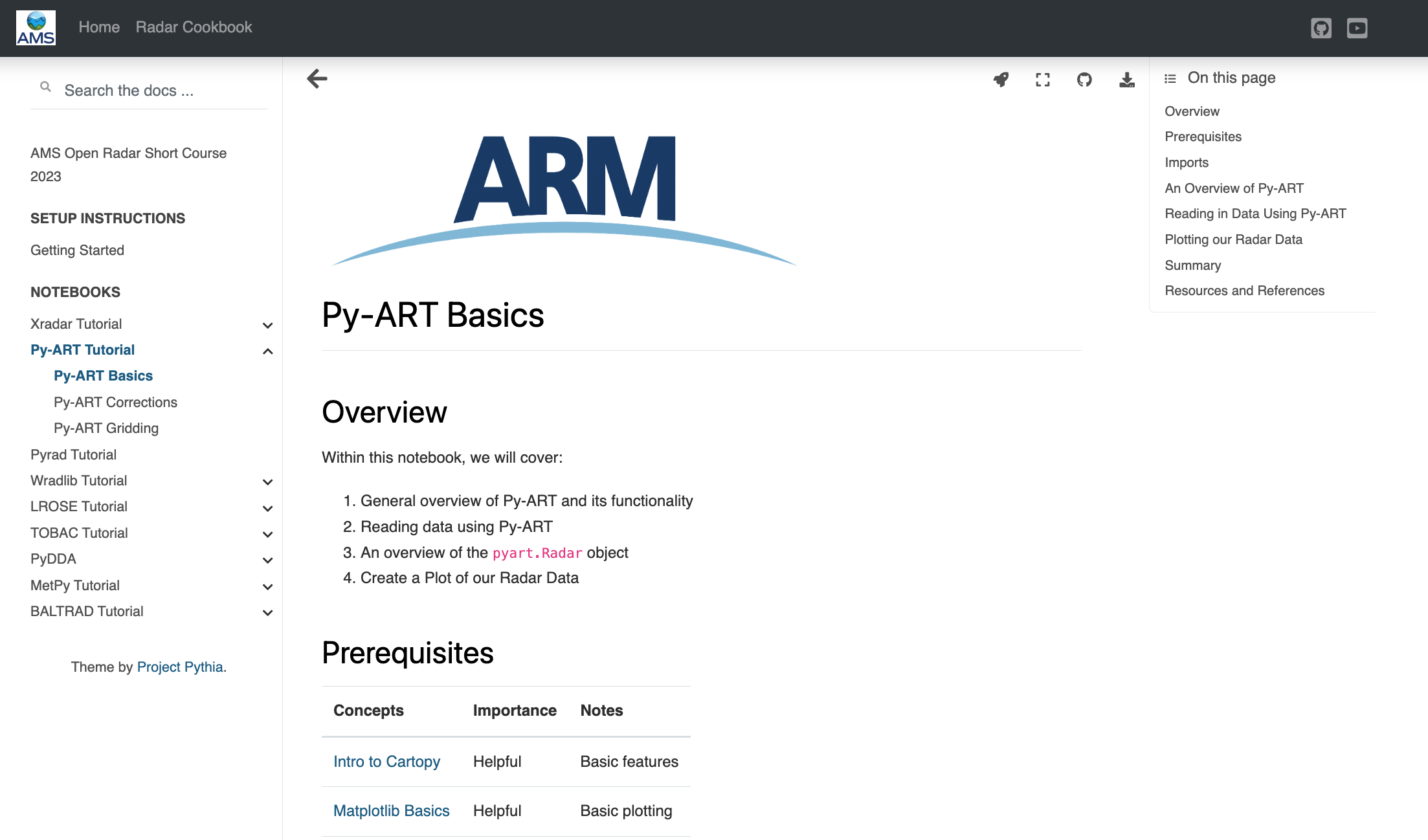Click the pyart.Radar code text

click(x=537, y=553)
